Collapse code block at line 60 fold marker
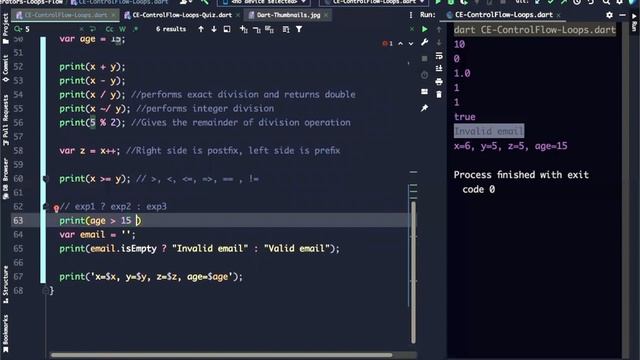This screenshot has width=640, height=360. click(46, 178)
